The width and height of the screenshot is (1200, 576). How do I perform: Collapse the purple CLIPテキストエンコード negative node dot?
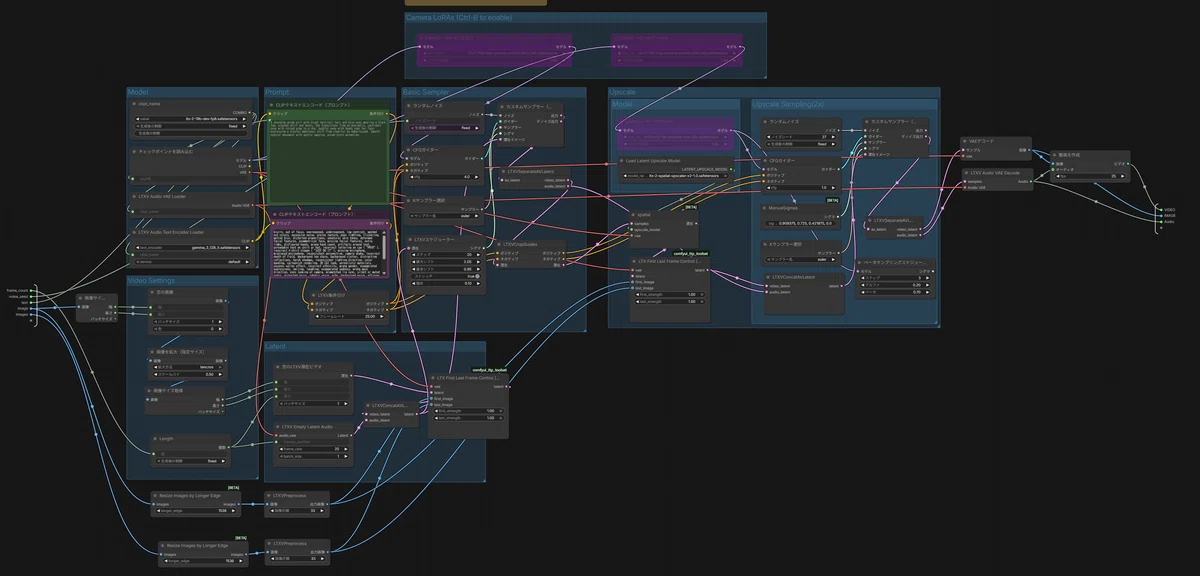[x=275, y=214]
